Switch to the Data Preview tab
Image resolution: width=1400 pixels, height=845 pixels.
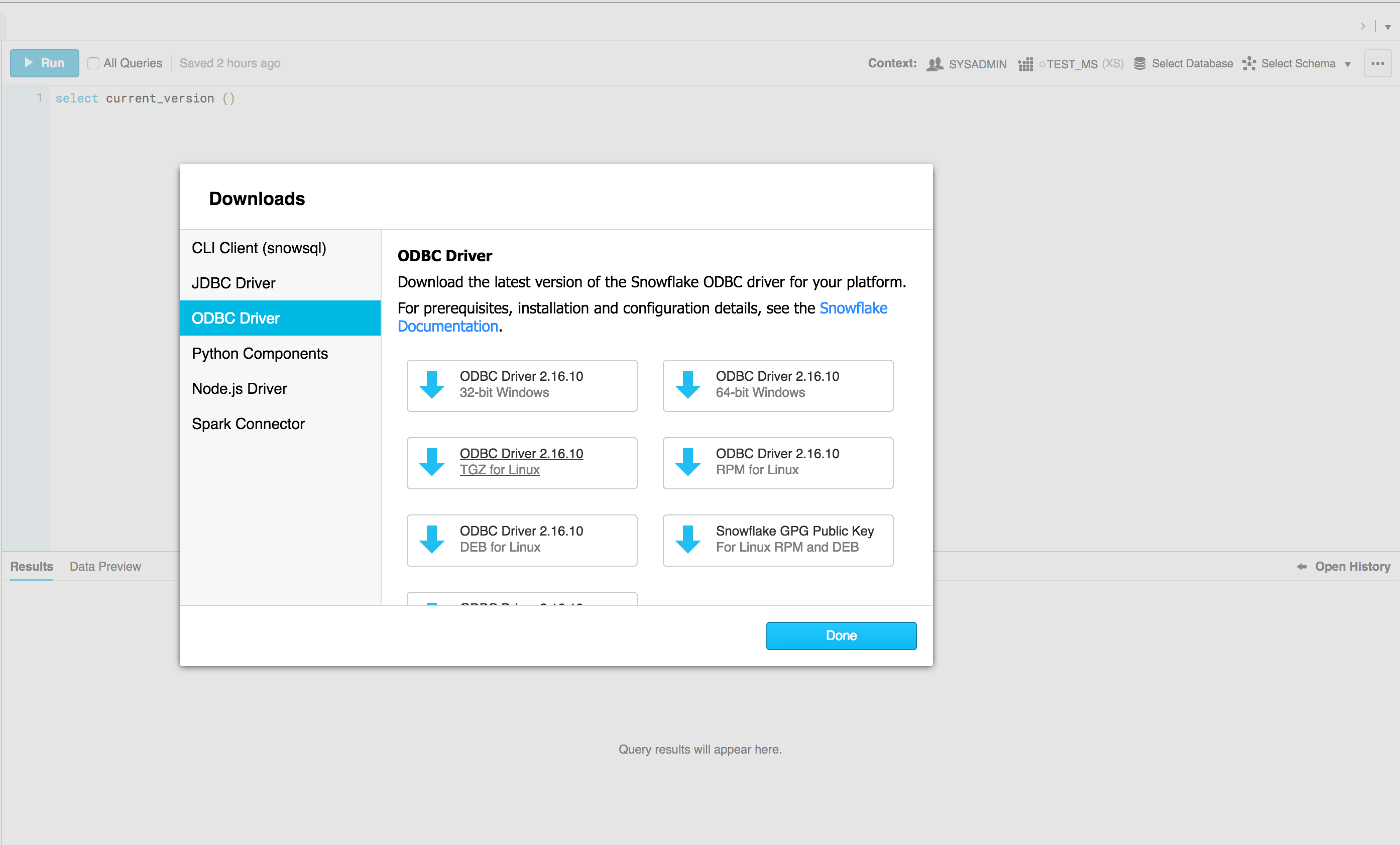tap(105, 566)
